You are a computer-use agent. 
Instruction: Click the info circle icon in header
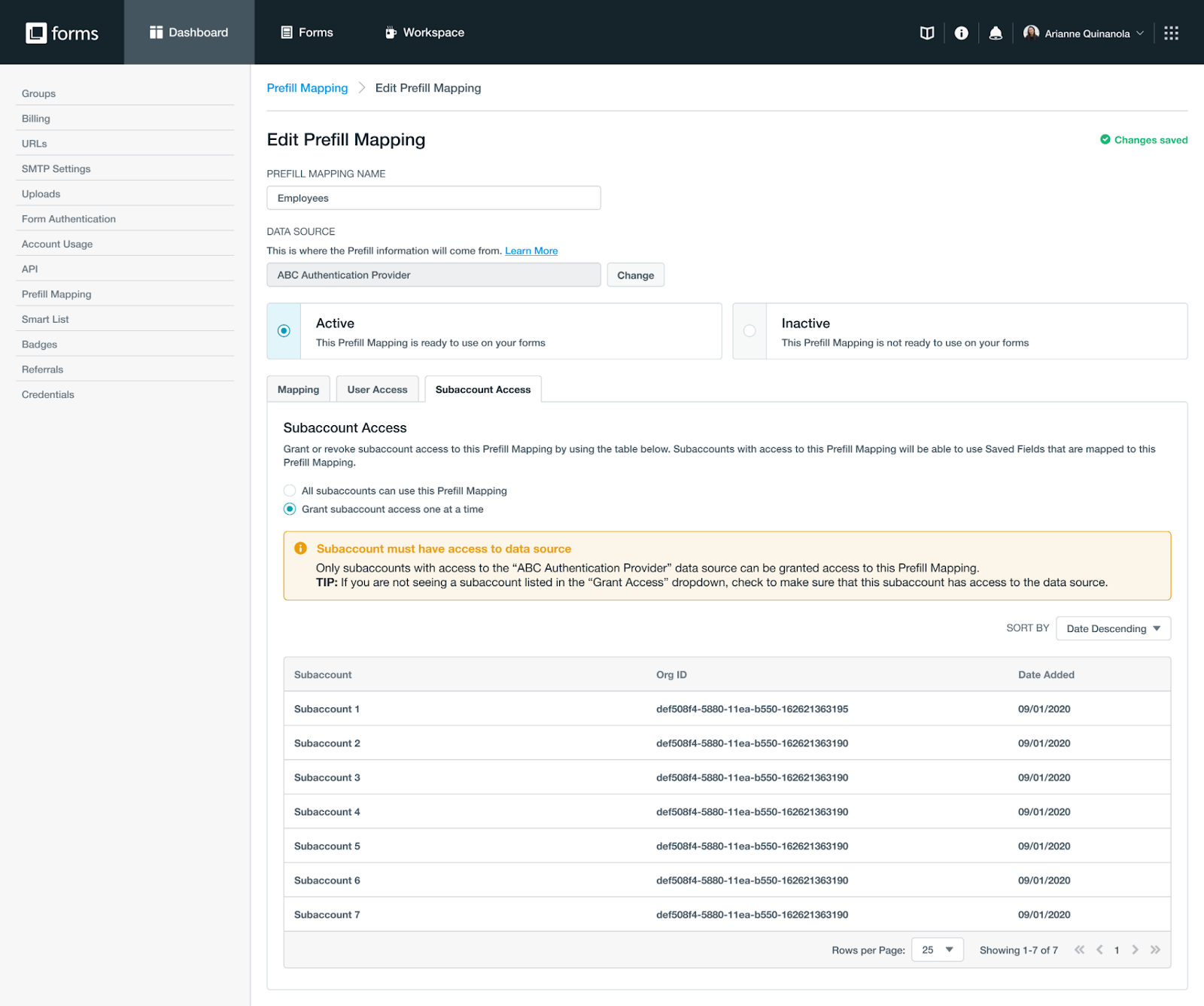961,33
